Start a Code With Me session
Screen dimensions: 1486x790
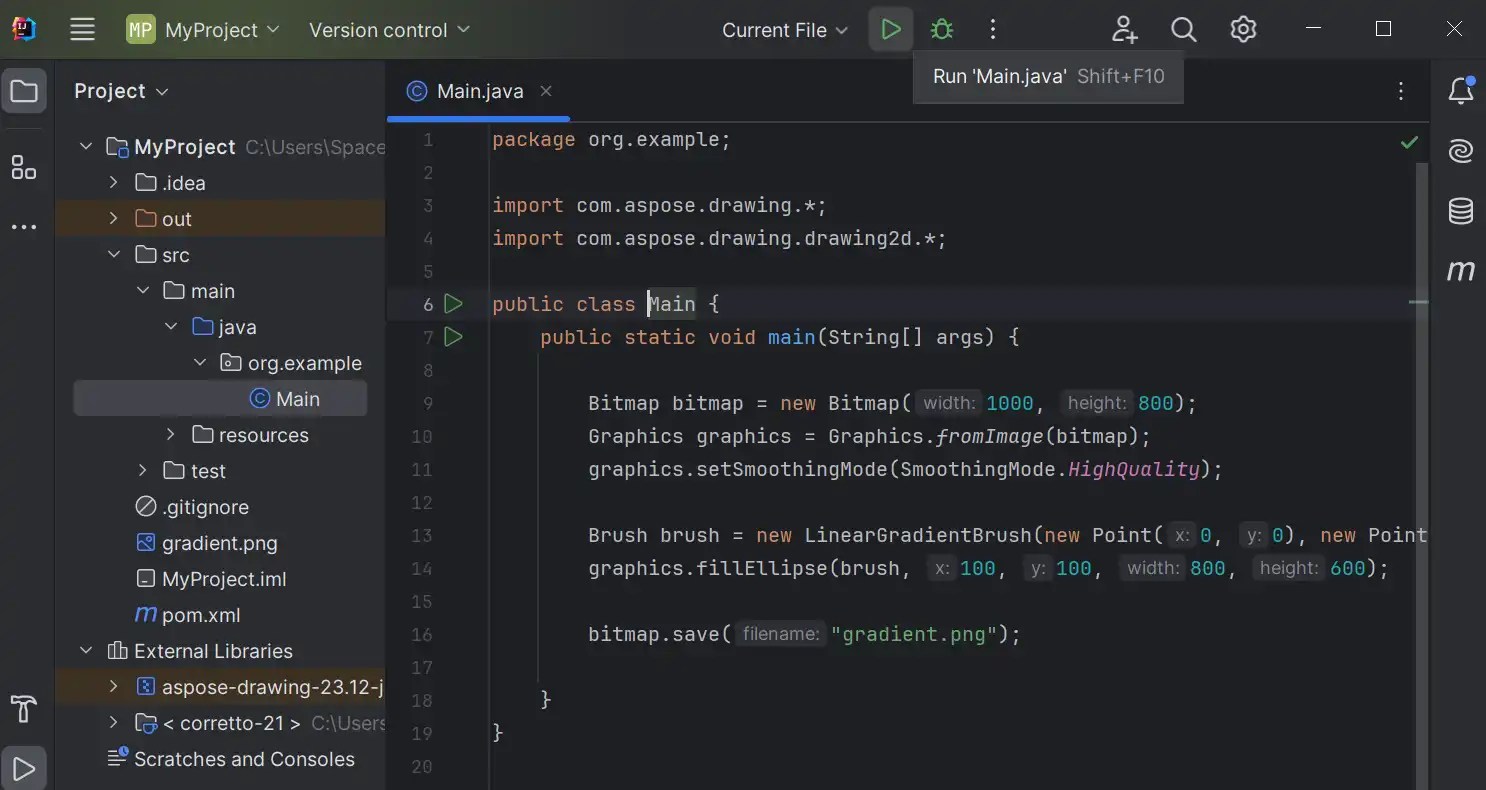point(1124,29)
